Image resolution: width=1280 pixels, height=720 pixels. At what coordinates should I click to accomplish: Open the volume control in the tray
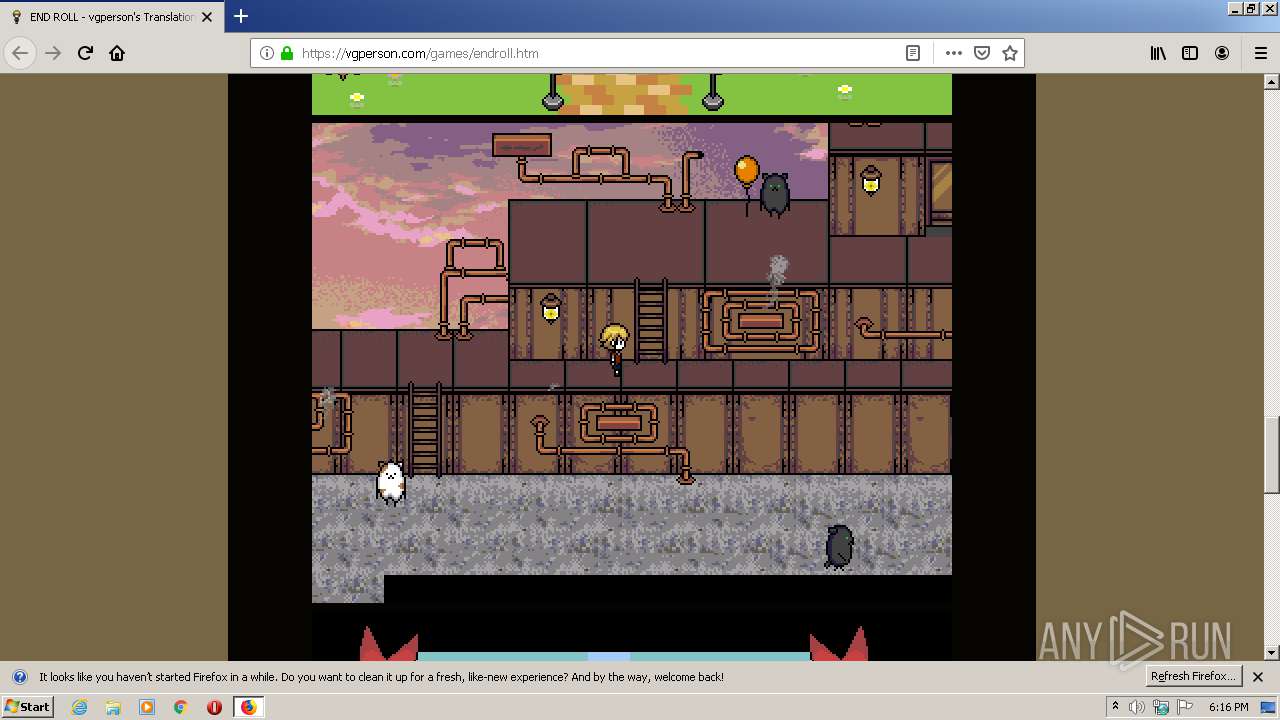click(1138, 707)
